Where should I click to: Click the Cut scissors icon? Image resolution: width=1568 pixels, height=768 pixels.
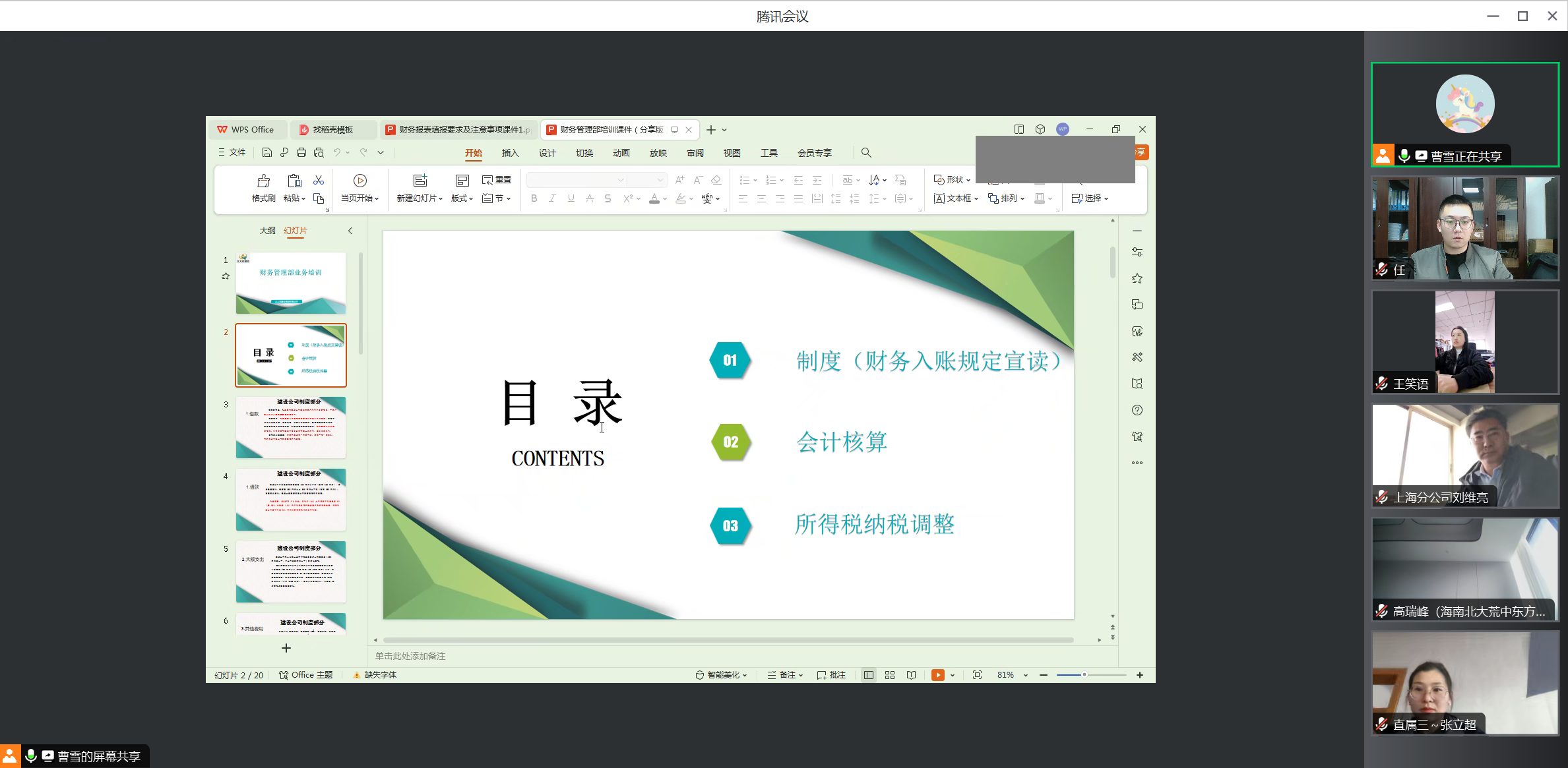(319, 180)
